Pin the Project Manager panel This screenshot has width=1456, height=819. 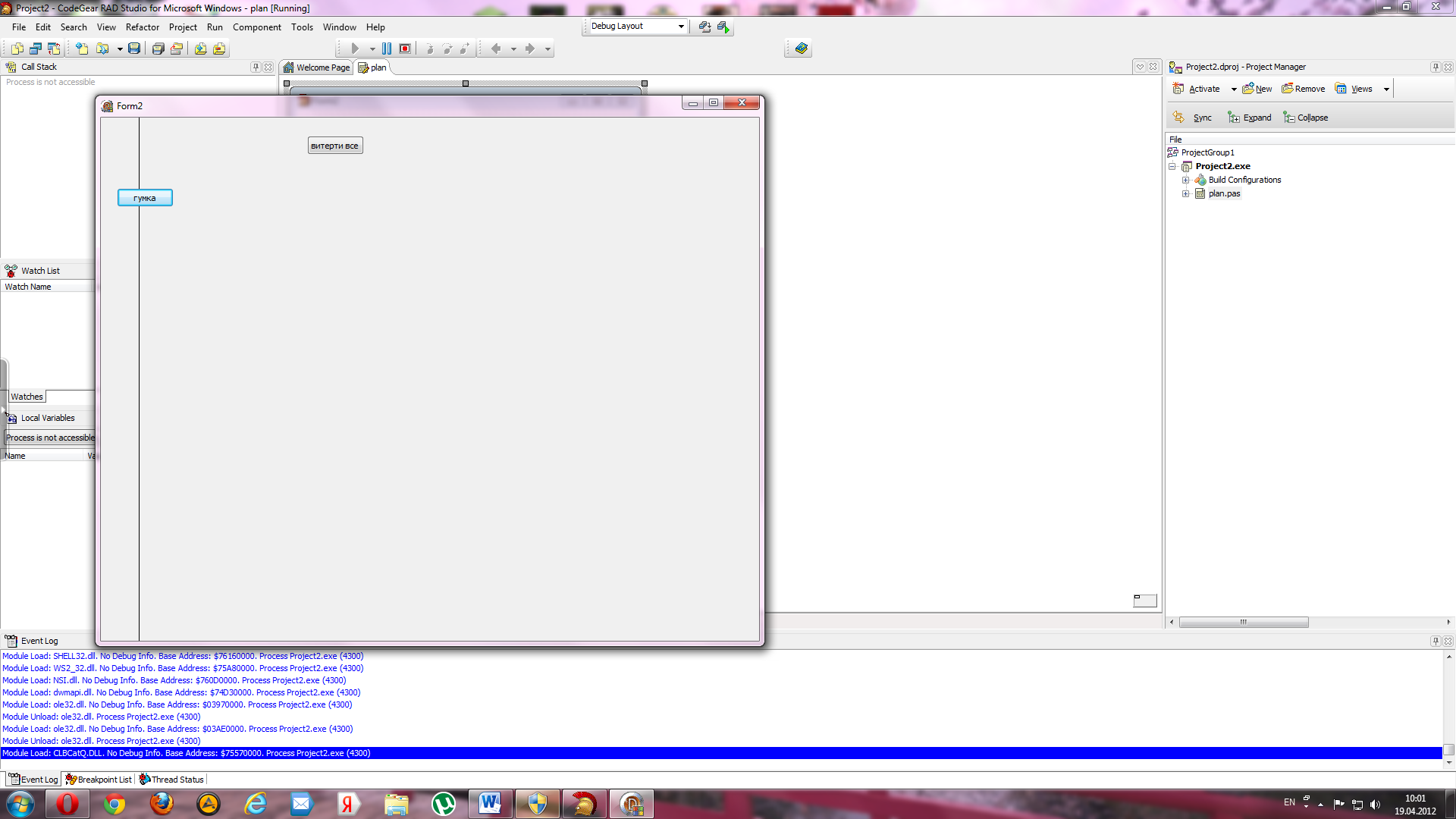(1435, 67)
